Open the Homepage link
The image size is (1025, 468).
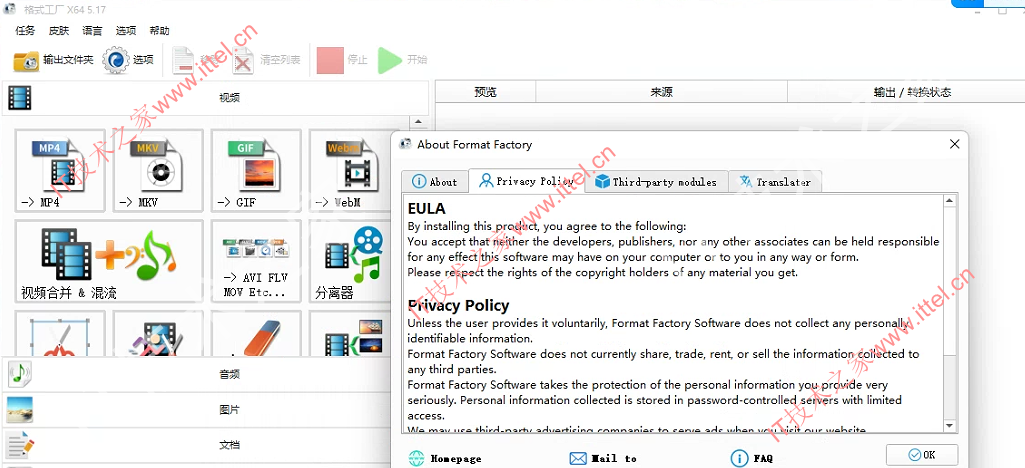tap(445, 459)
